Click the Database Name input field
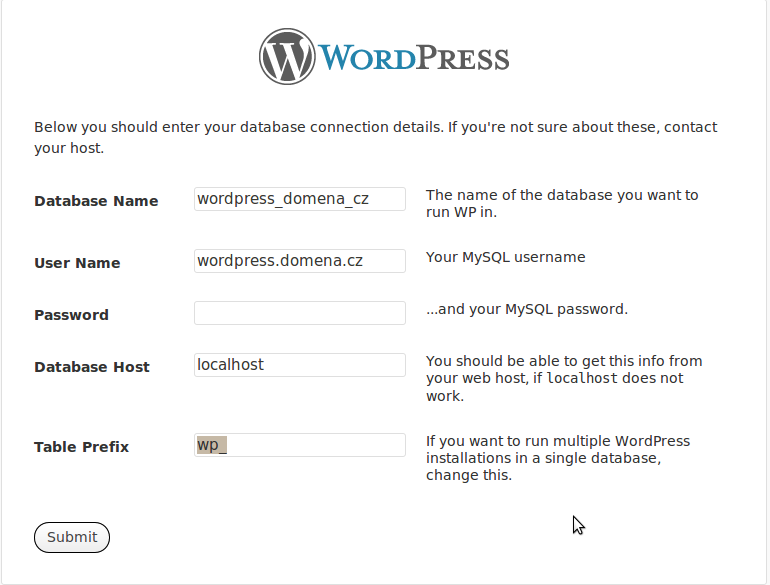Viewport: 770px width, 585px height. [x=300, y=199]
